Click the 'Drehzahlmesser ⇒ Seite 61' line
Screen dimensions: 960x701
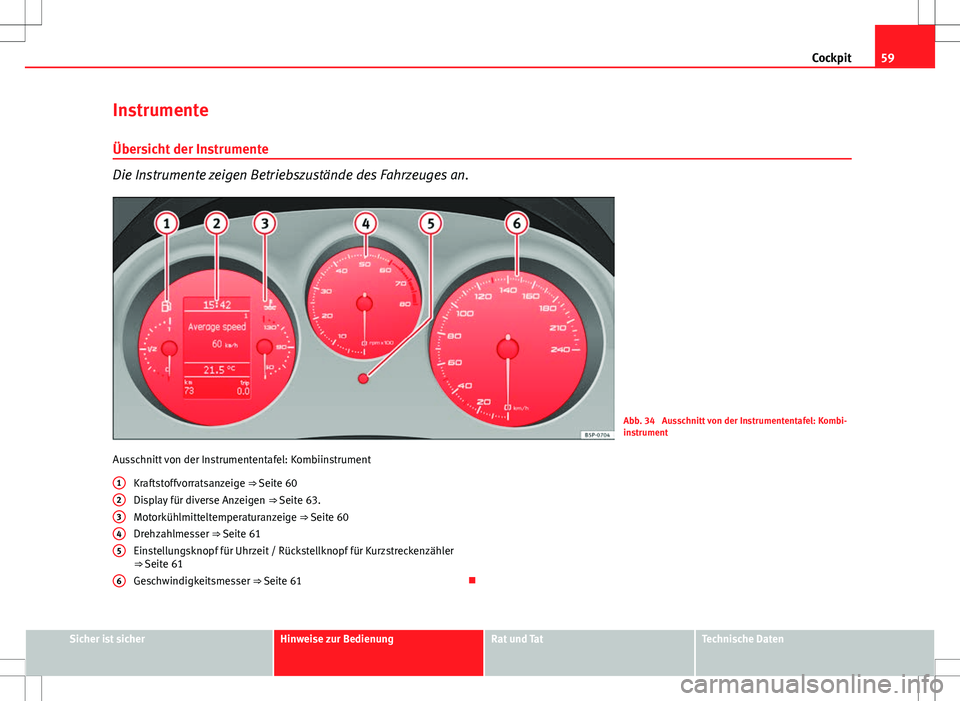tap(197, 534)
